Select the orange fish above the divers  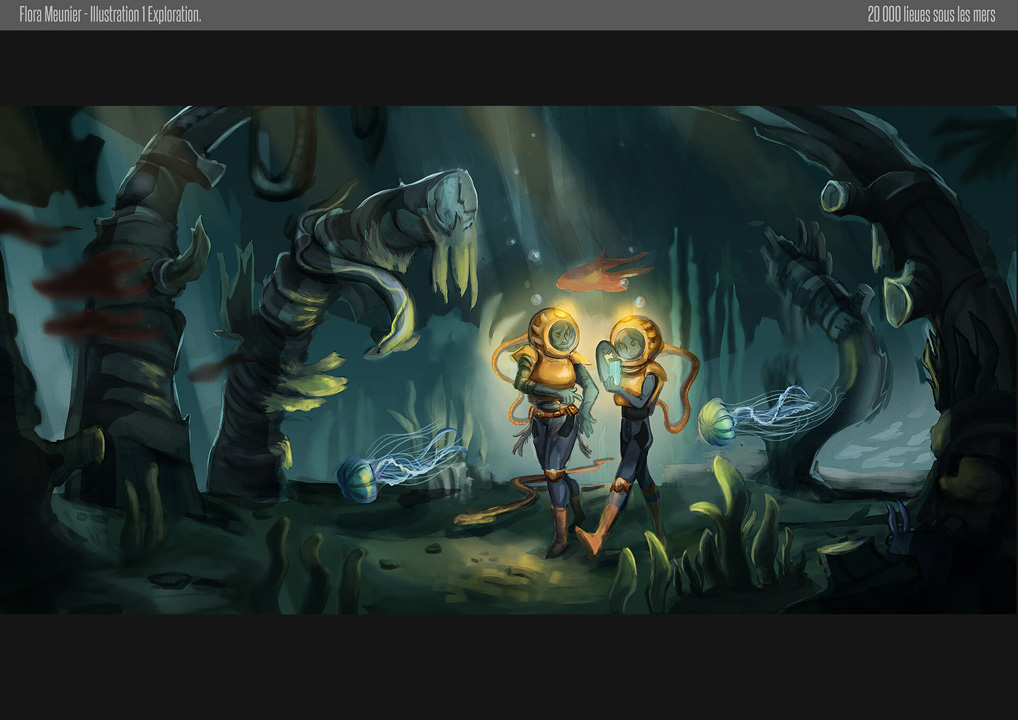pos(597,270)
